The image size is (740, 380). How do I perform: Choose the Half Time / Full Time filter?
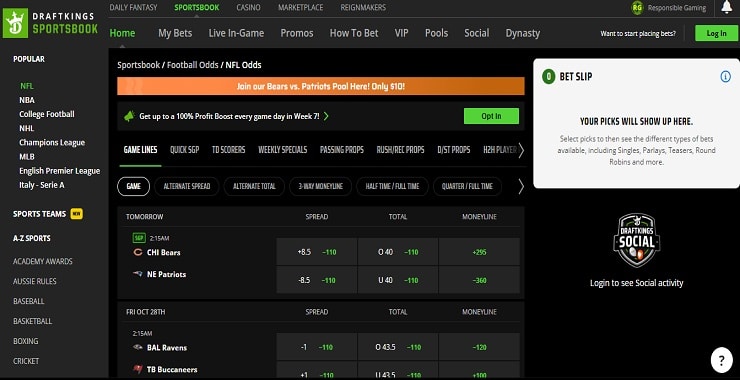[x=392, y=186]
